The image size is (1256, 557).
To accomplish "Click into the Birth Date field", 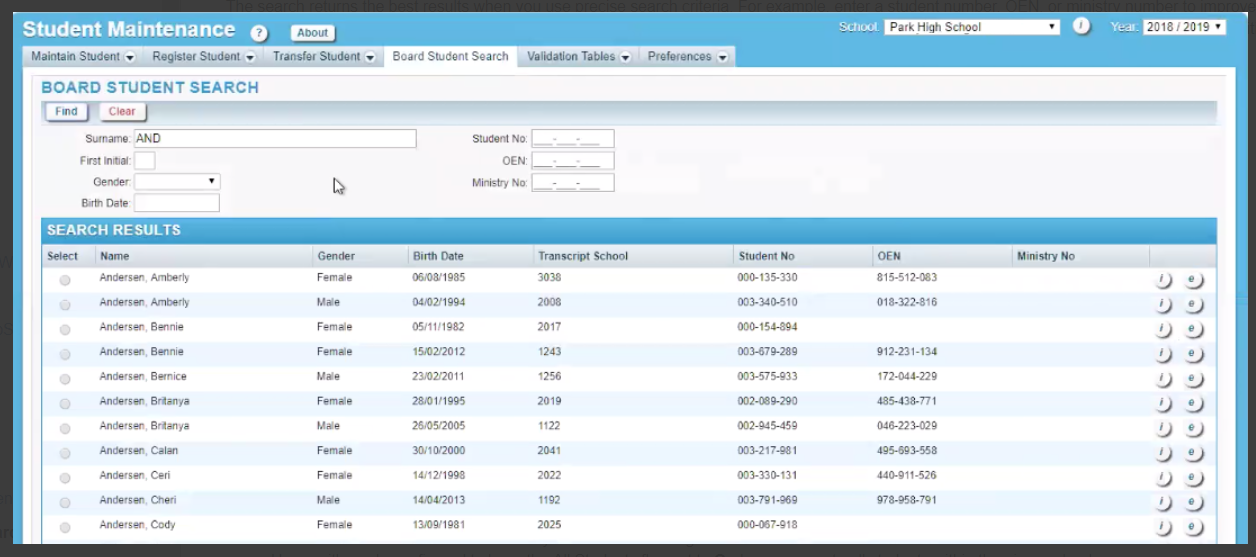I will pos(176,203).
